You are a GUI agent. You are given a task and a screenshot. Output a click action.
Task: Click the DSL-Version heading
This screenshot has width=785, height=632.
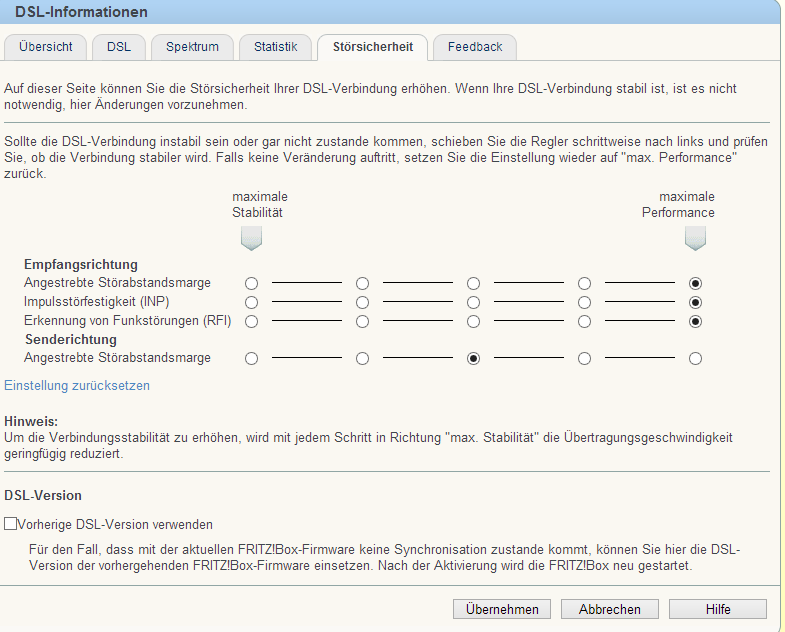pyautogui.click(x=43, y=495)
